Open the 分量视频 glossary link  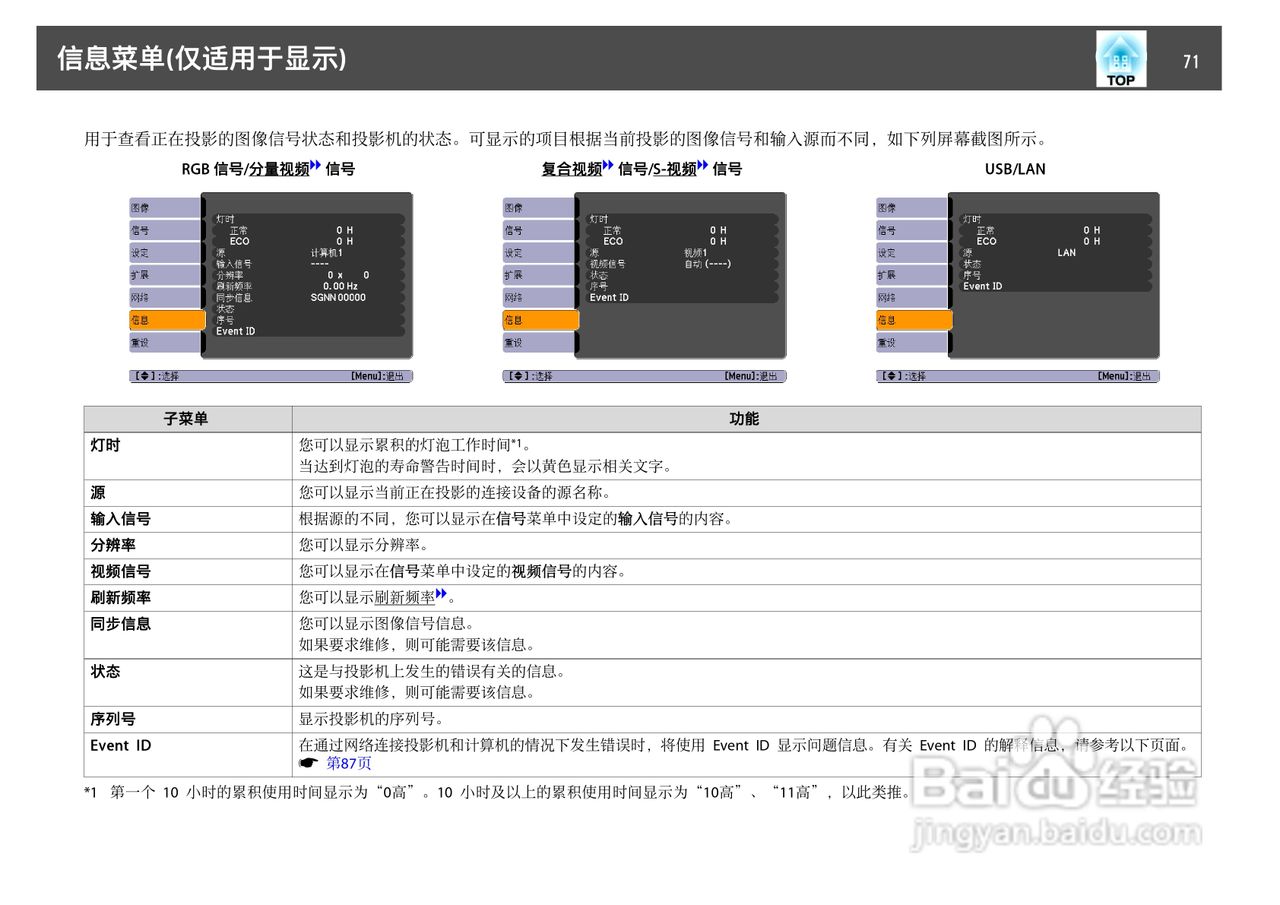[279, 169]
